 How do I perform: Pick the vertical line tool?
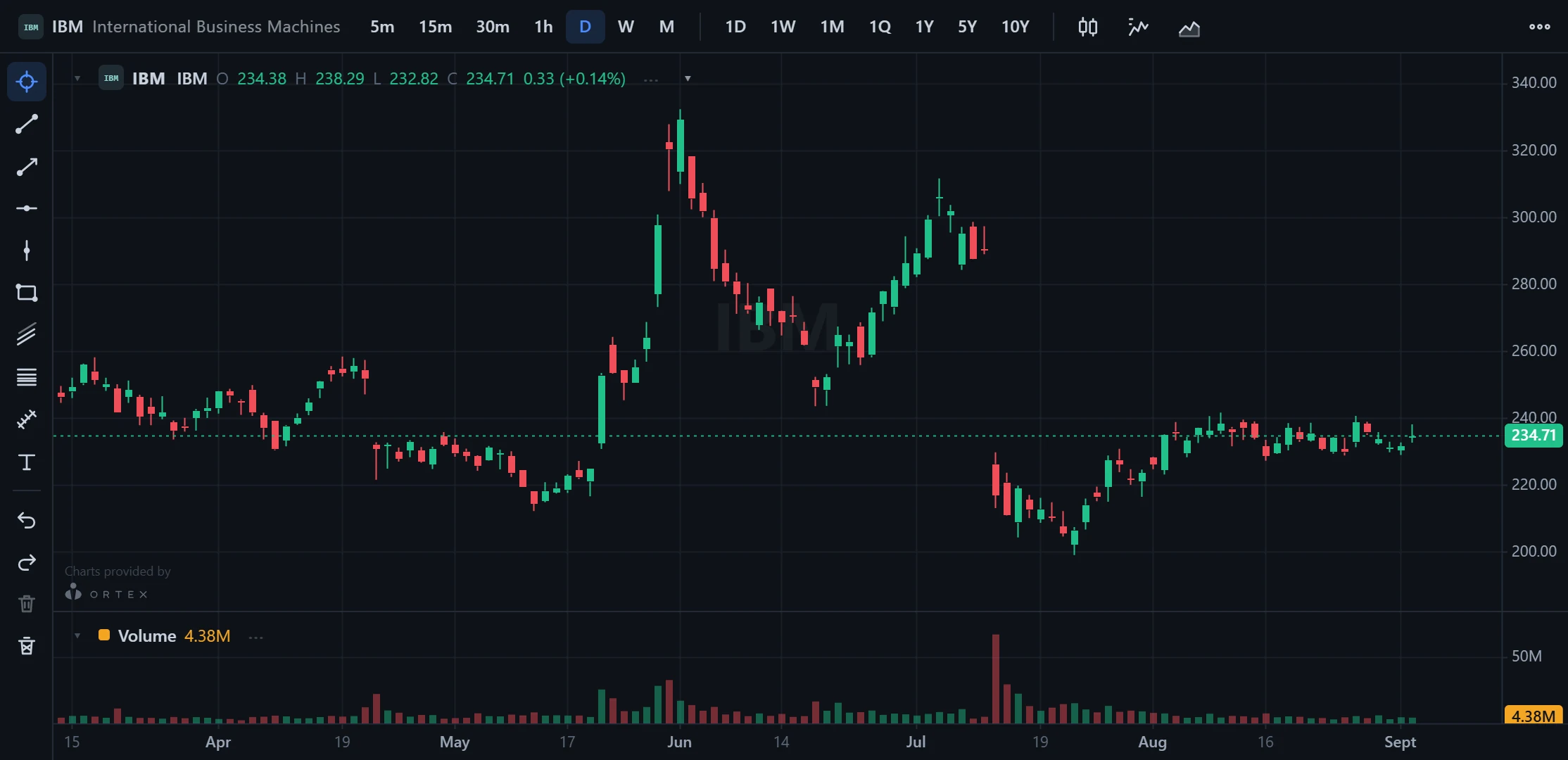point(27,251)
